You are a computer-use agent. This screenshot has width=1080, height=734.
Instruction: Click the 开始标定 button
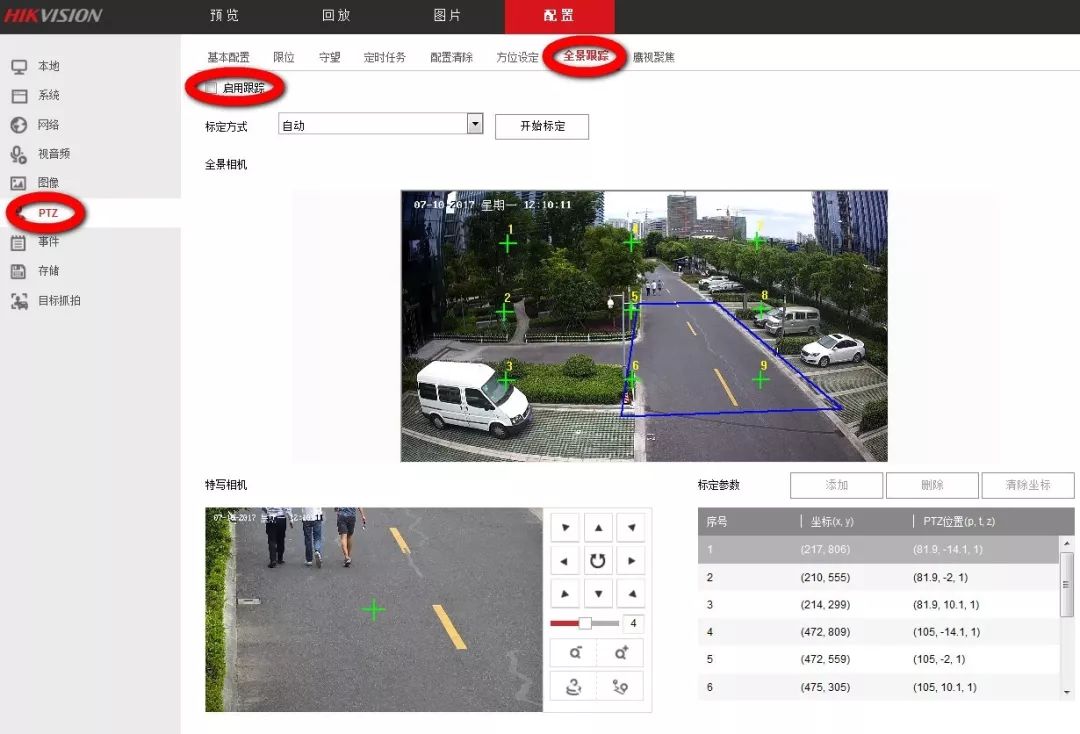[x=542, y=126]
